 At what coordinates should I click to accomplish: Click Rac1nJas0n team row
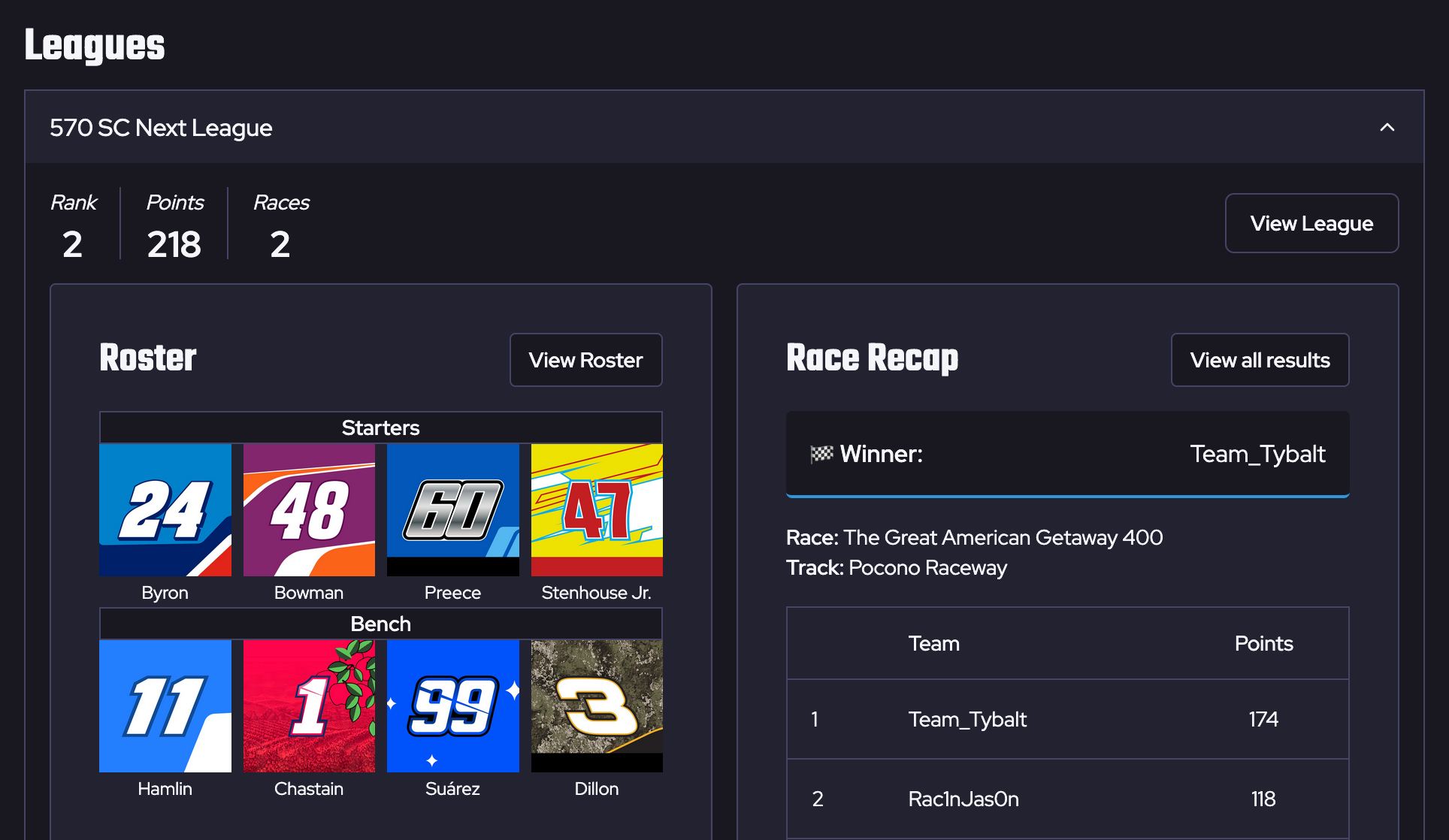(1068, 799)
